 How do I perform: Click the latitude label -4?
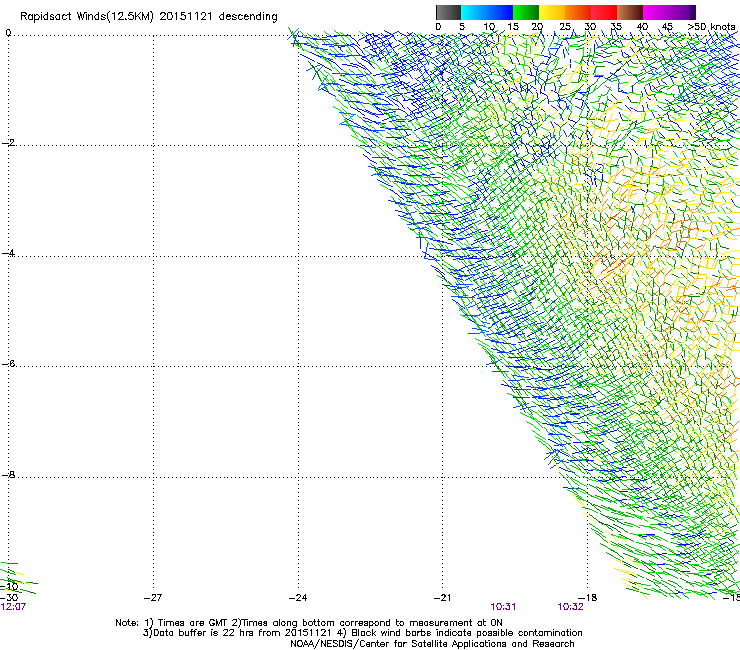(x=8, y=253)
